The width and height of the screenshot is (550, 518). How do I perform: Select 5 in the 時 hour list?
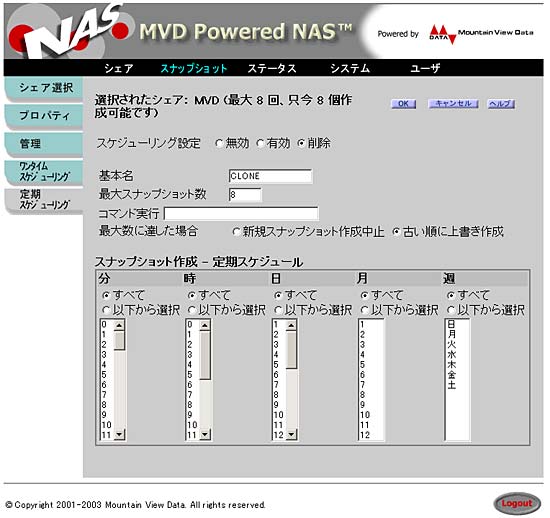pos(190,375)
